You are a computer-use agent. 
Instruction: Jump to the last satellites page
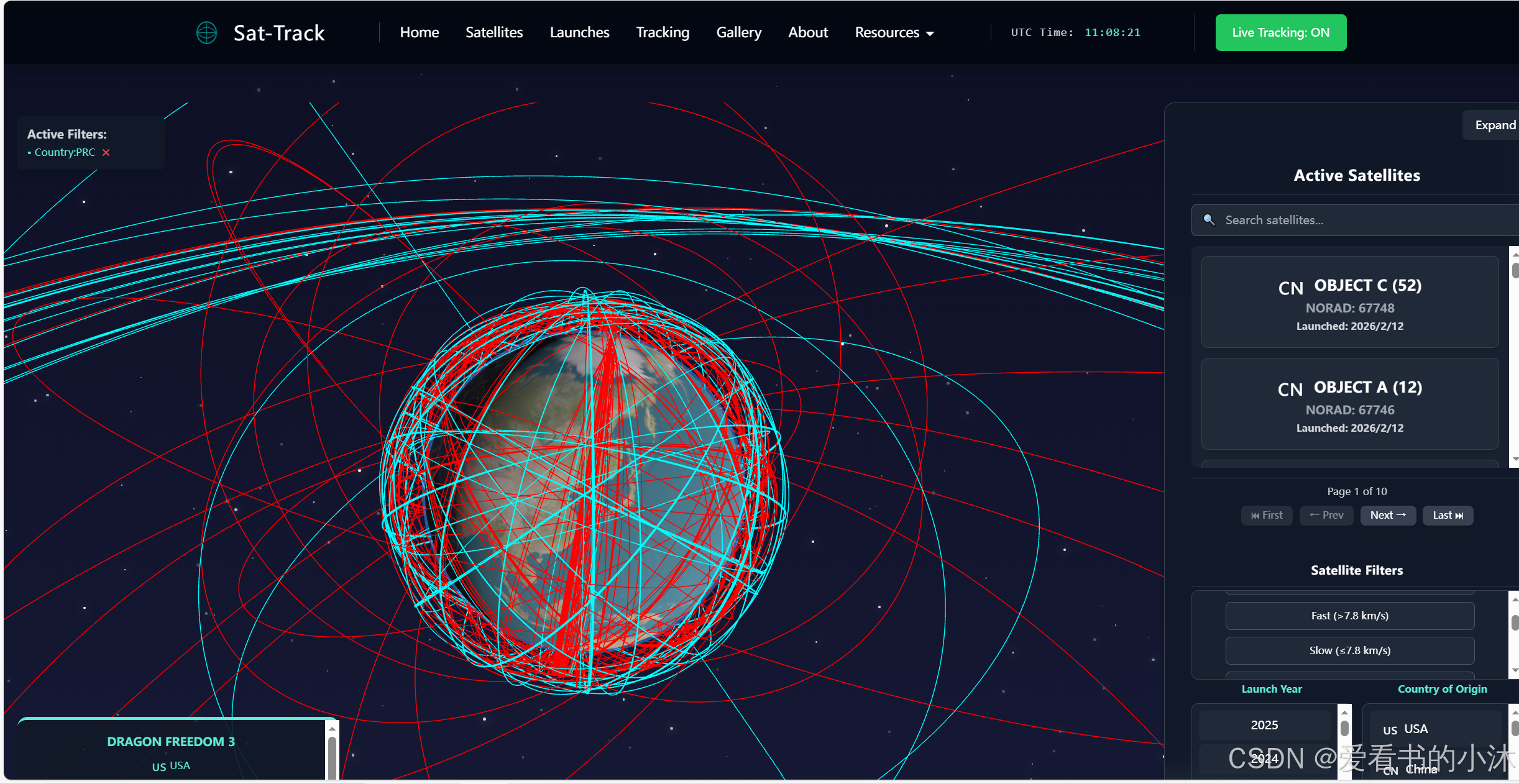tap(1448, 516)
